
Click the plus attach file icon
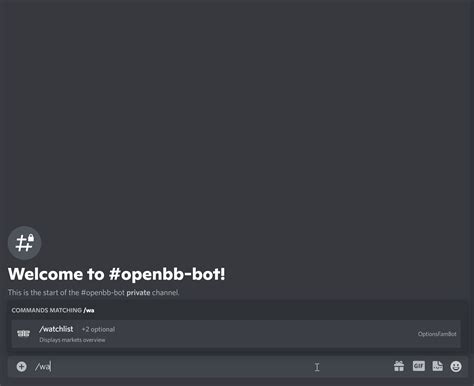[22, 367]
